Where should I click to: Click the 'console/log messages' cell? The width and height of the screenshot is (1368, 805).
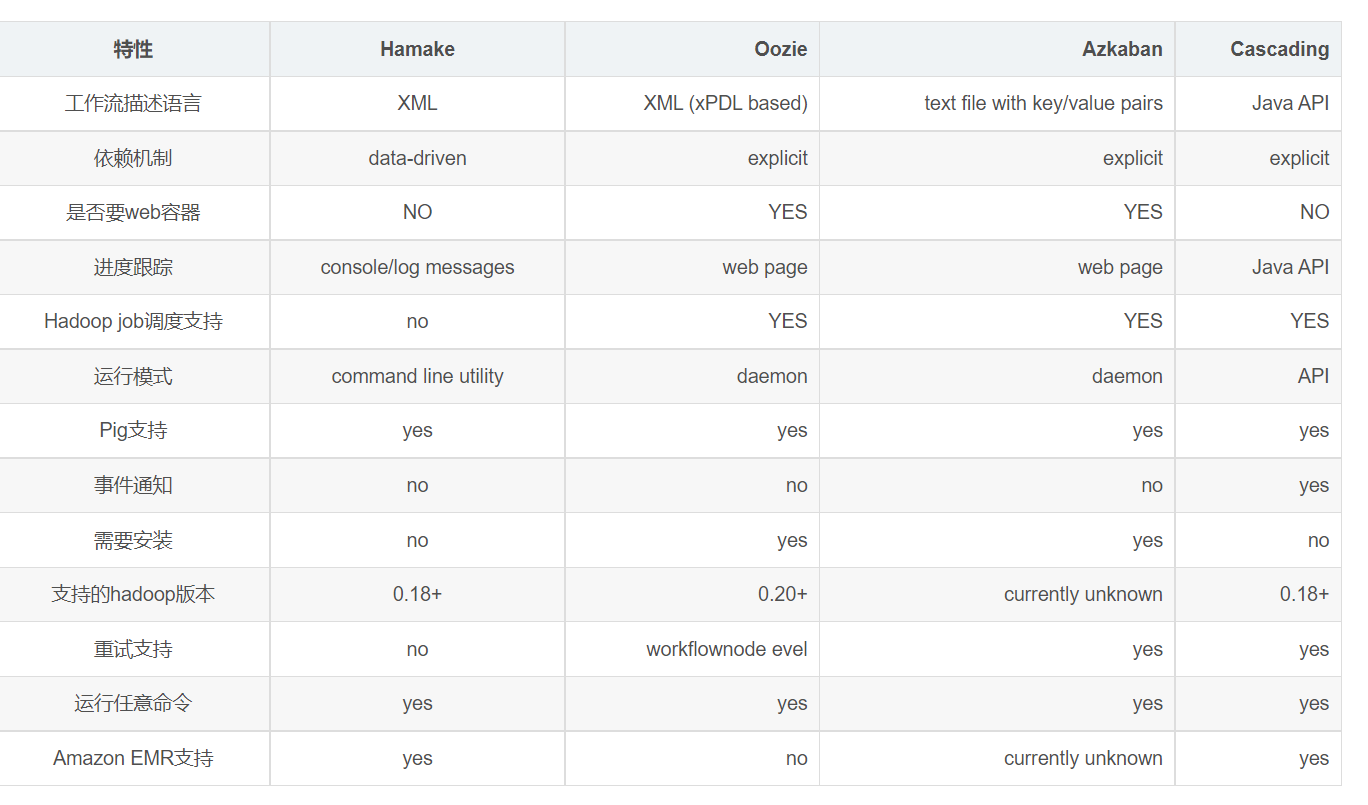click(417, 267)
